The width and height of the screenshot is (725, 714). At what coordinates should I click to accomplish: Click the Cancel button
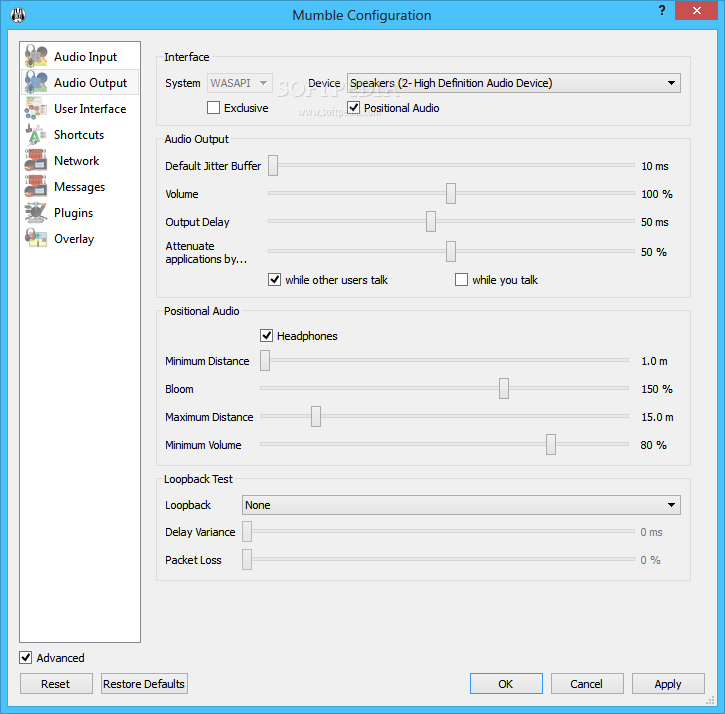click(587, 684)
